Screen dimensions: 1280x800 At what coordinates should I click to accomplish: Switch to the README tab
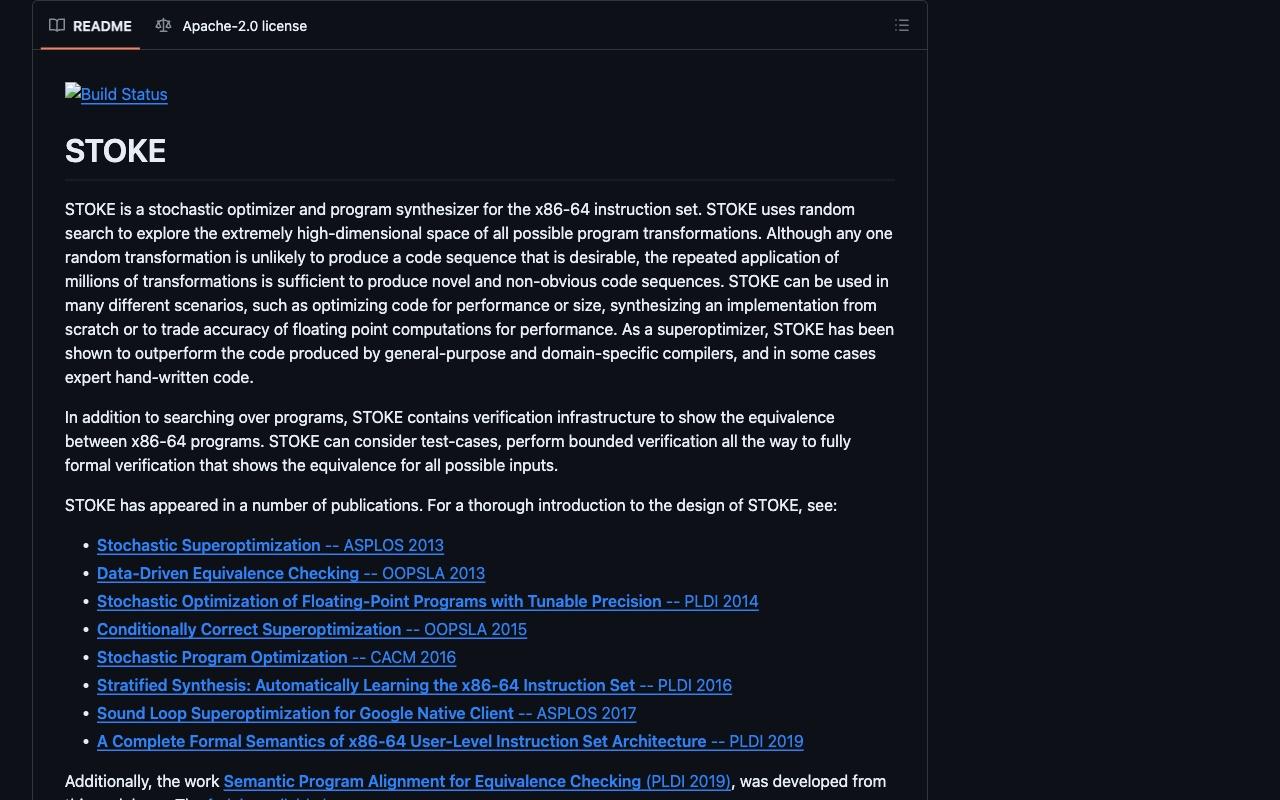point(90,26)
